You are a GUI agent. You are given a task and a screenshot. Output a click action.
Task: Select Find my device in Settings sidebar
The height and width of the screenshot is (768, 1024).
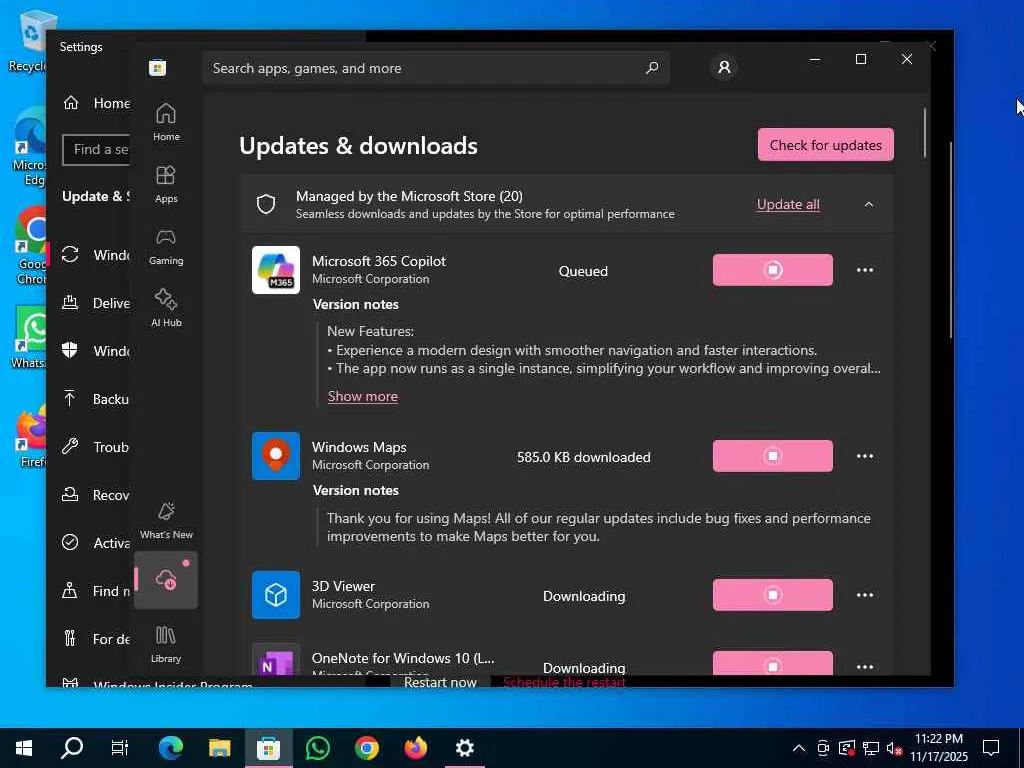tap(95, 591)
